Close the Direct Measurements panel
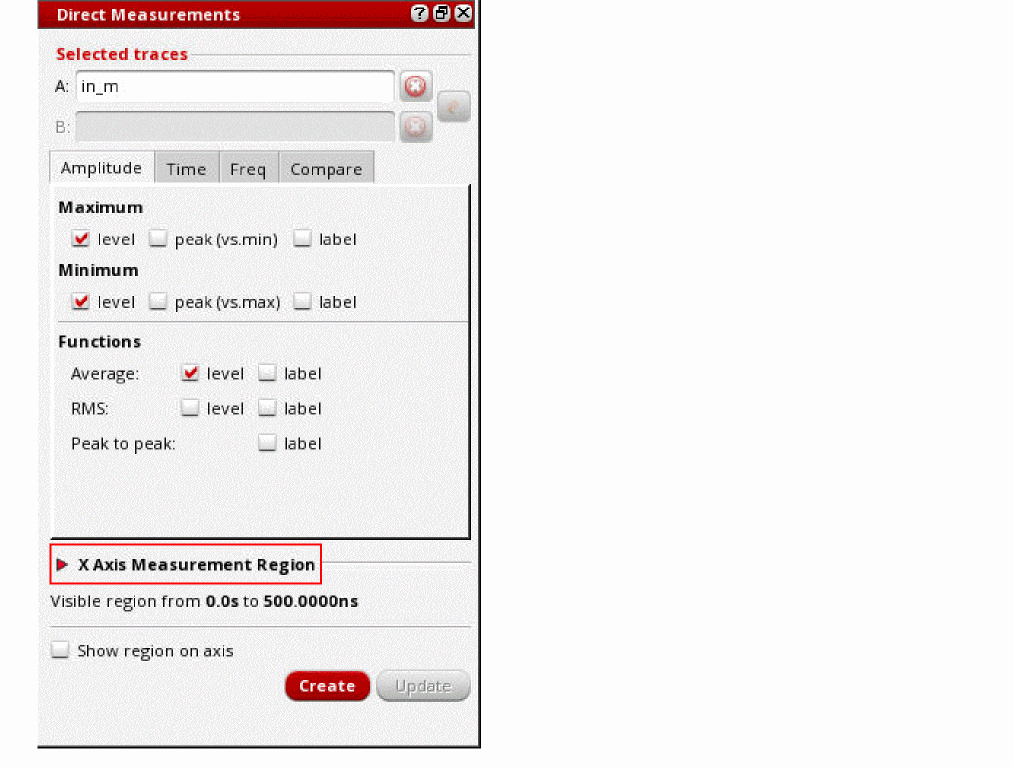 pyautogui.click(x=463, y=13)
